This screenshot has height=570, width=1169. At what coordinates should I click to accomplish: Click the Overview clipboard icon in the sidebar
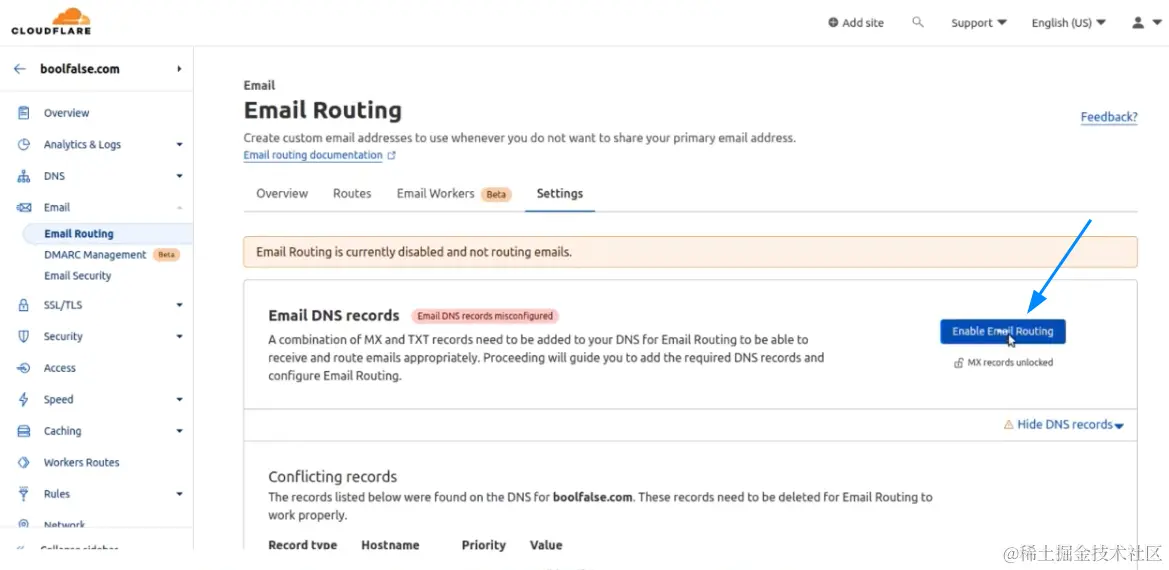click(24, 113)
